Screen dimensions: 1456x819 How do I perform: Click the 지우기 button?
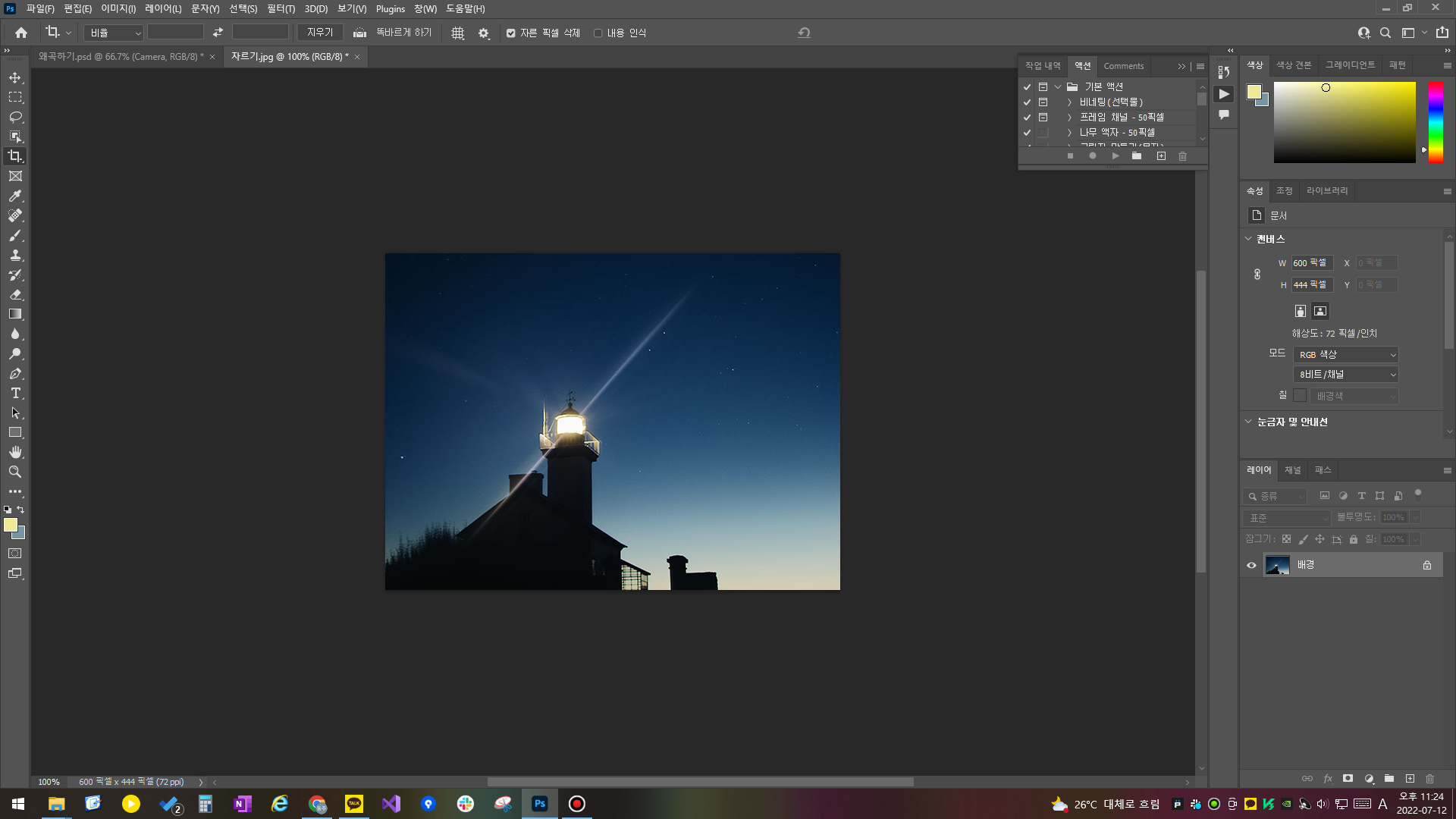pyautogui.click(x=320, y=33)
